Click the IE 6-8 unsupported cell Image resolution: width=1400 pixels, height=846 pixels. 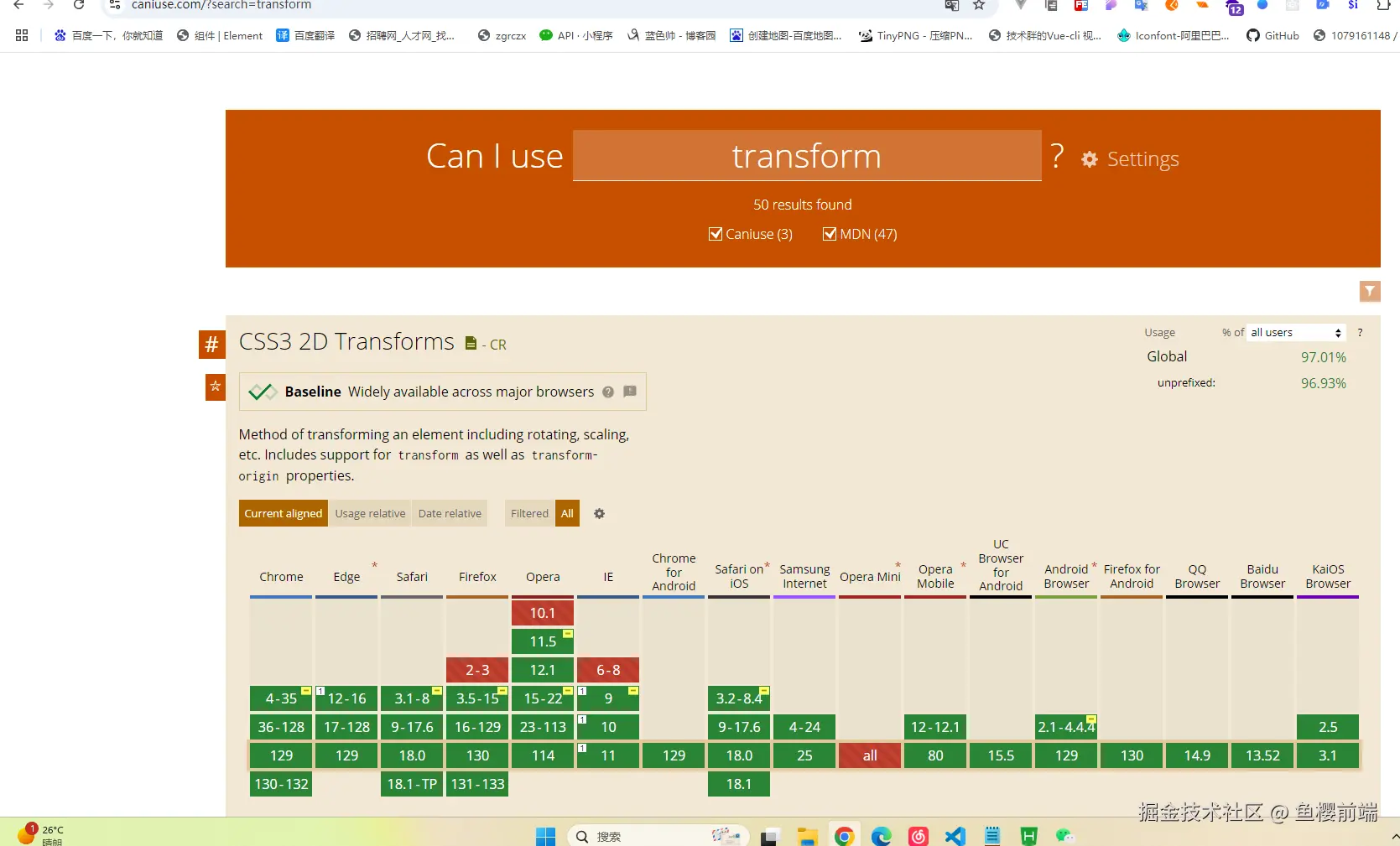[x=608, y=670]
